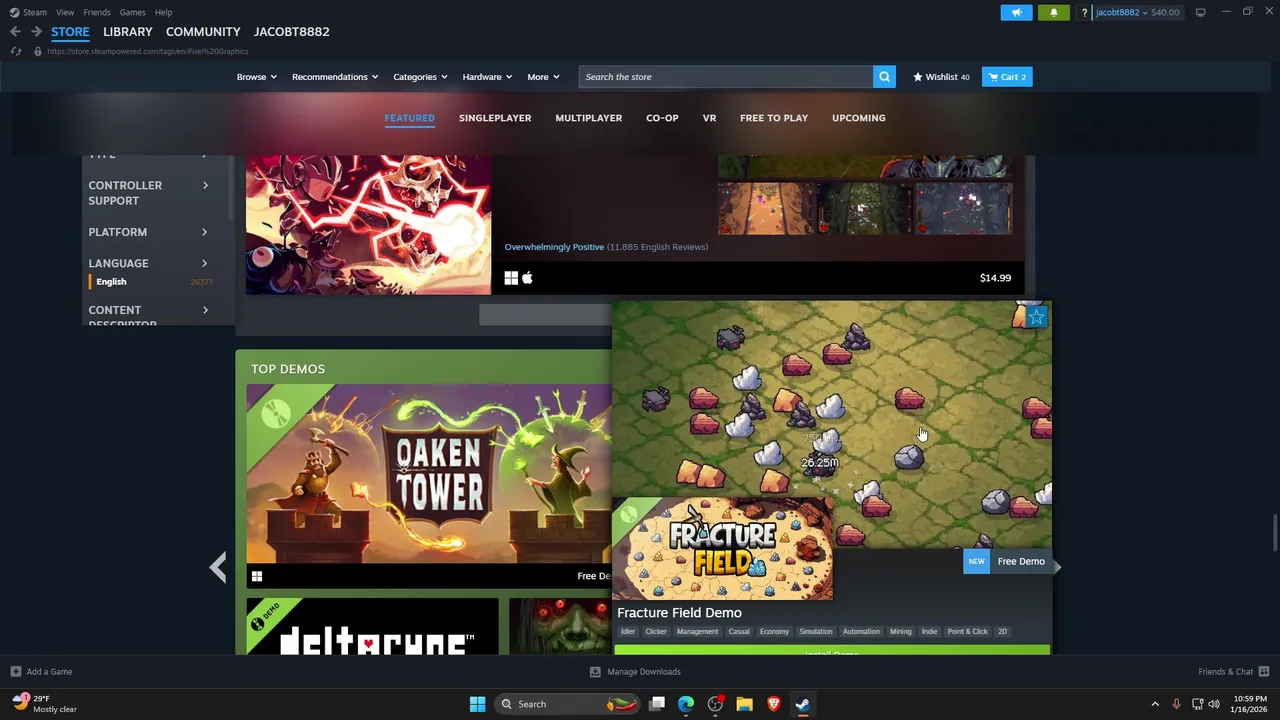
Task: Select the Multiplayer tab
Action: point(589,118)
